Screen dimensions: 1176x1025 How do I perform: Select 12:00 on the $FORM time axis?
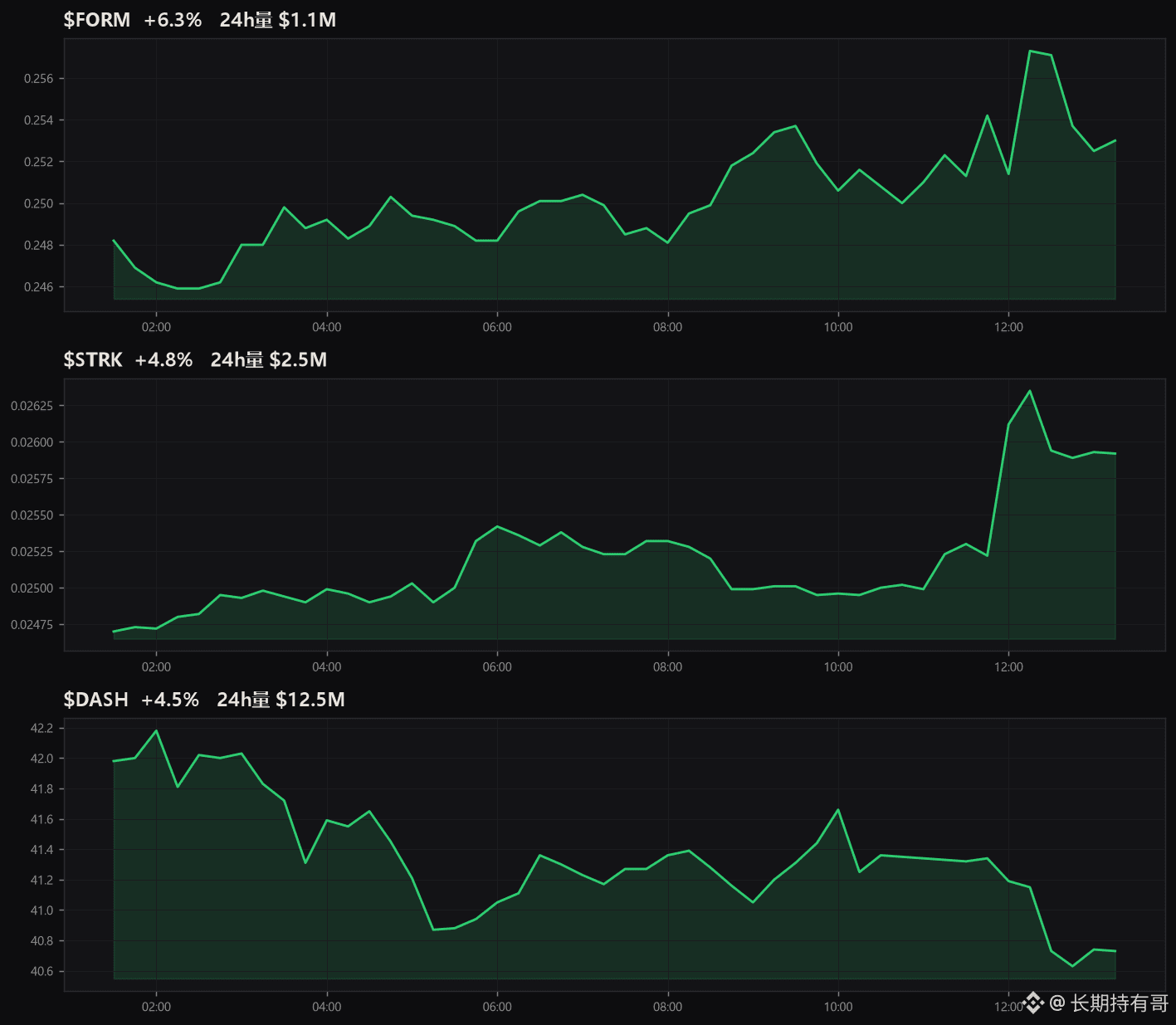click(x=1009, y=327)
